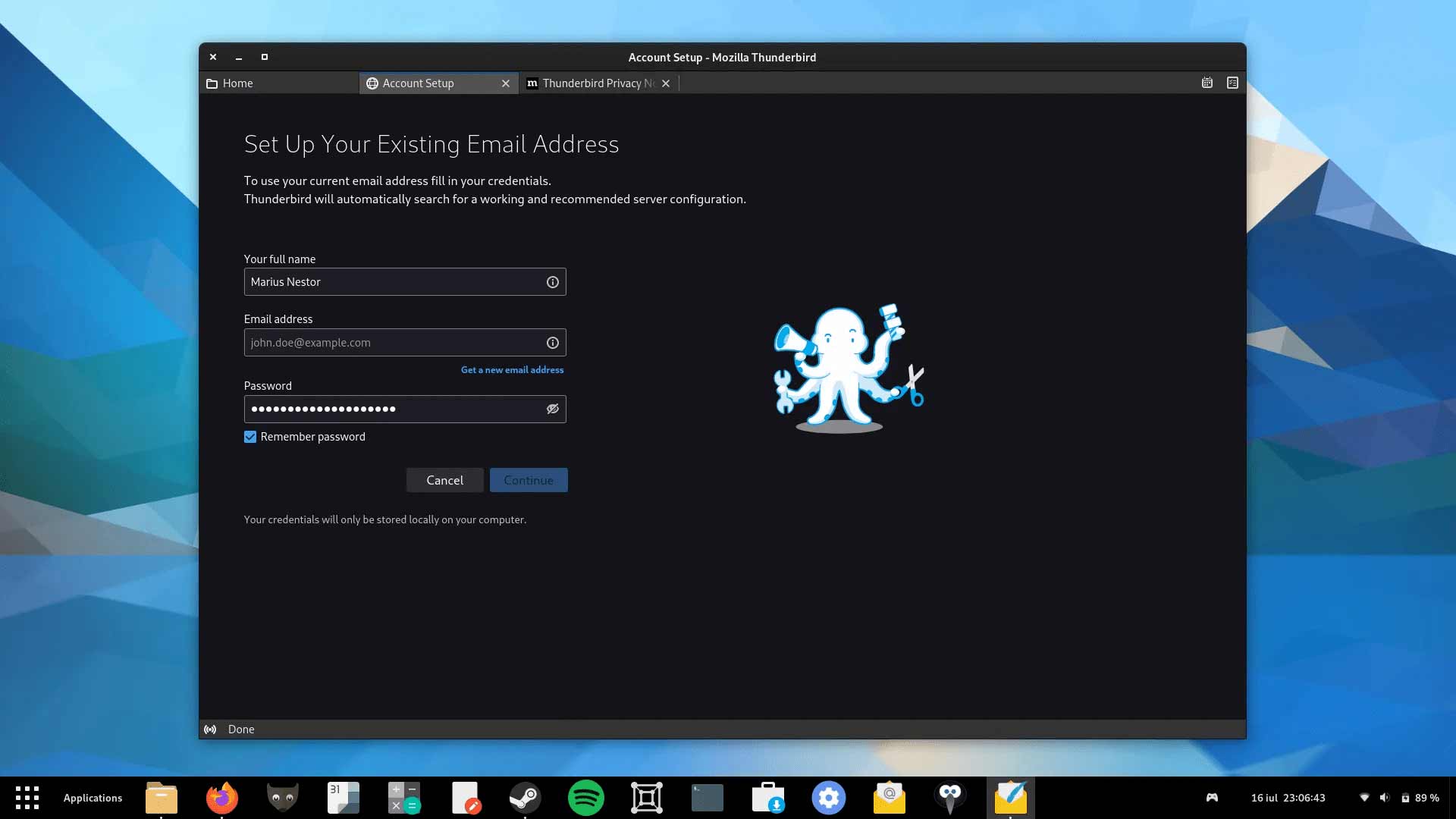Launch Spotify from the dock
The width and height of the screenshot is (1456, 819).
[x=586, y=798]
